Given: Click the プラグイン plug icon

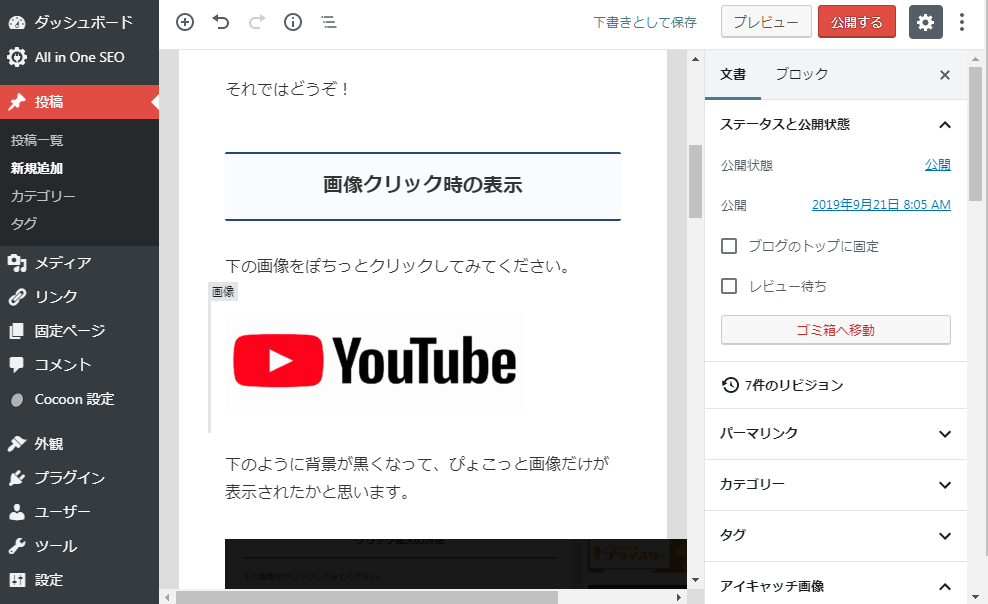Looking at the screenshot, I should 17,477.
